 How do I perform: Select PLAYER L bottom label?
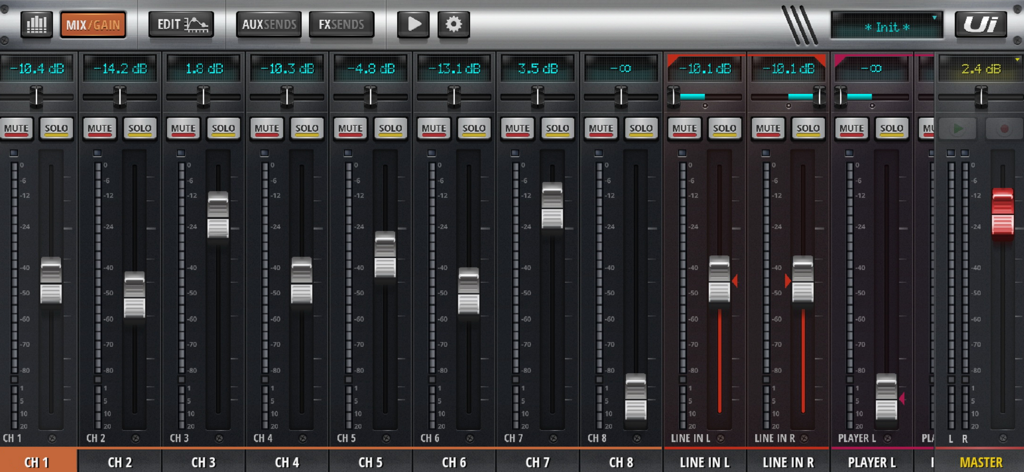872,462
